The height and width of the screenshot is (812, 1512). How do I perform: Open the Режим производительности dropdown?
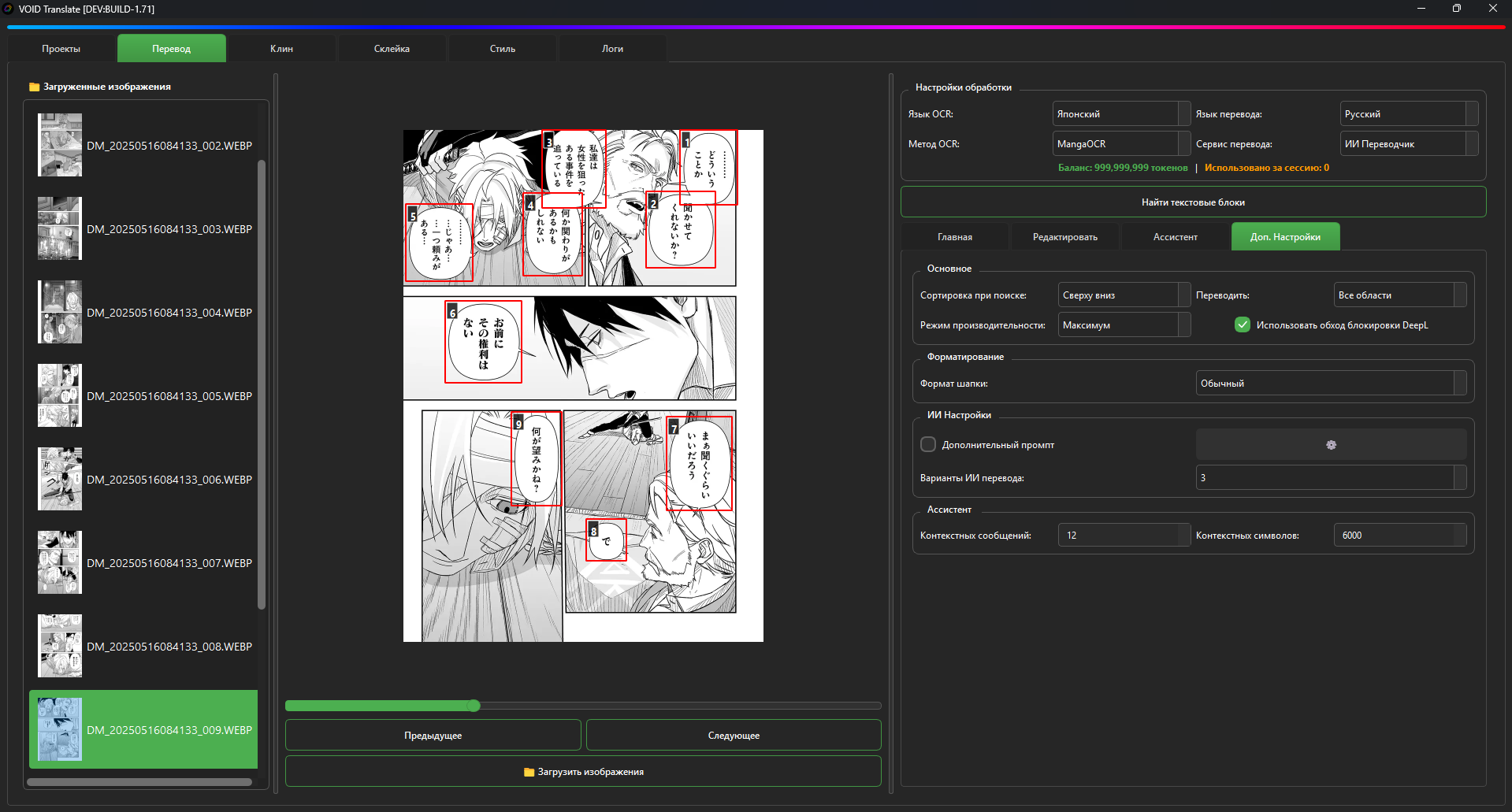(1123, 325)
